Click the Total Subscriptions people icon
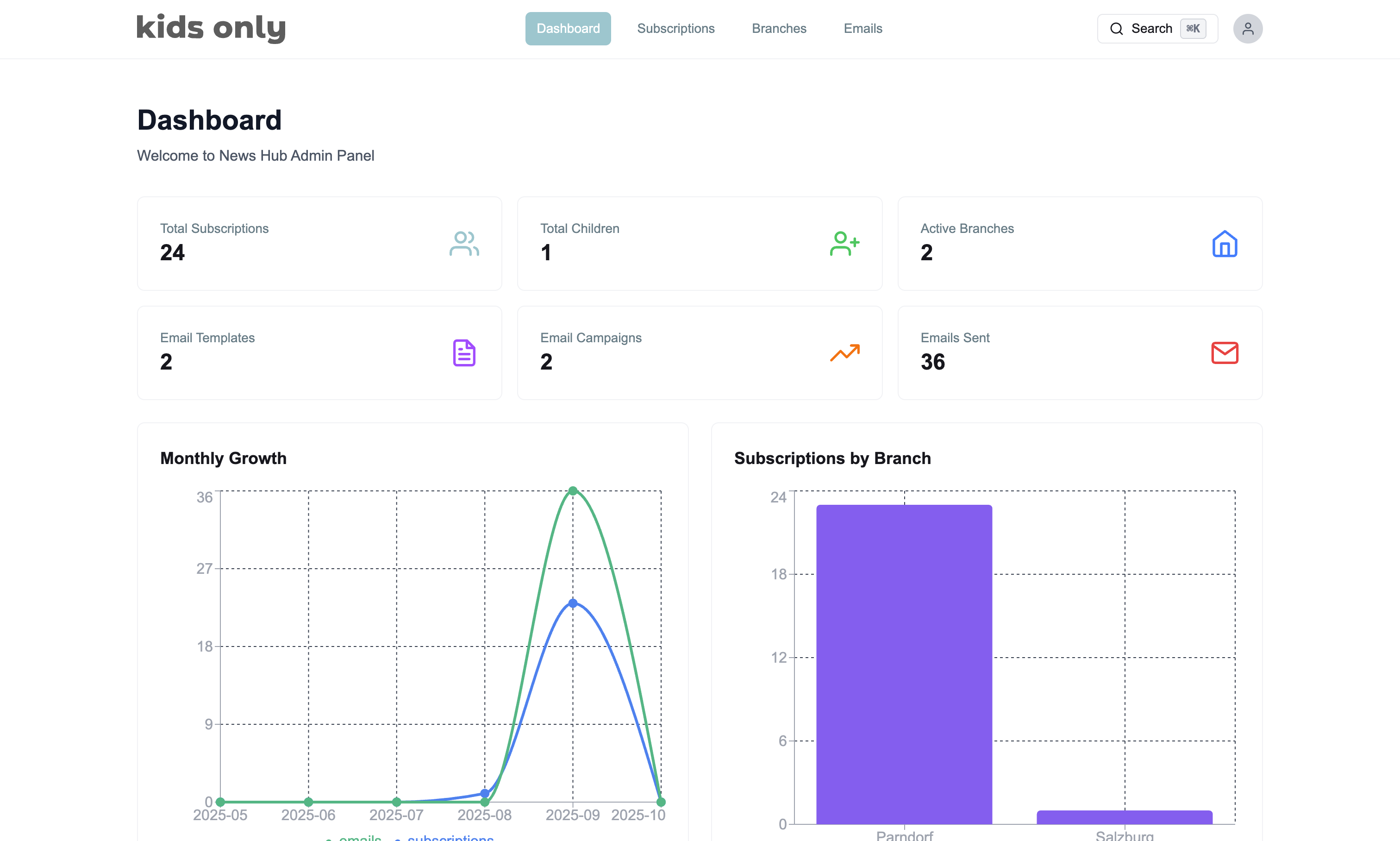 [x=464, y=244]
